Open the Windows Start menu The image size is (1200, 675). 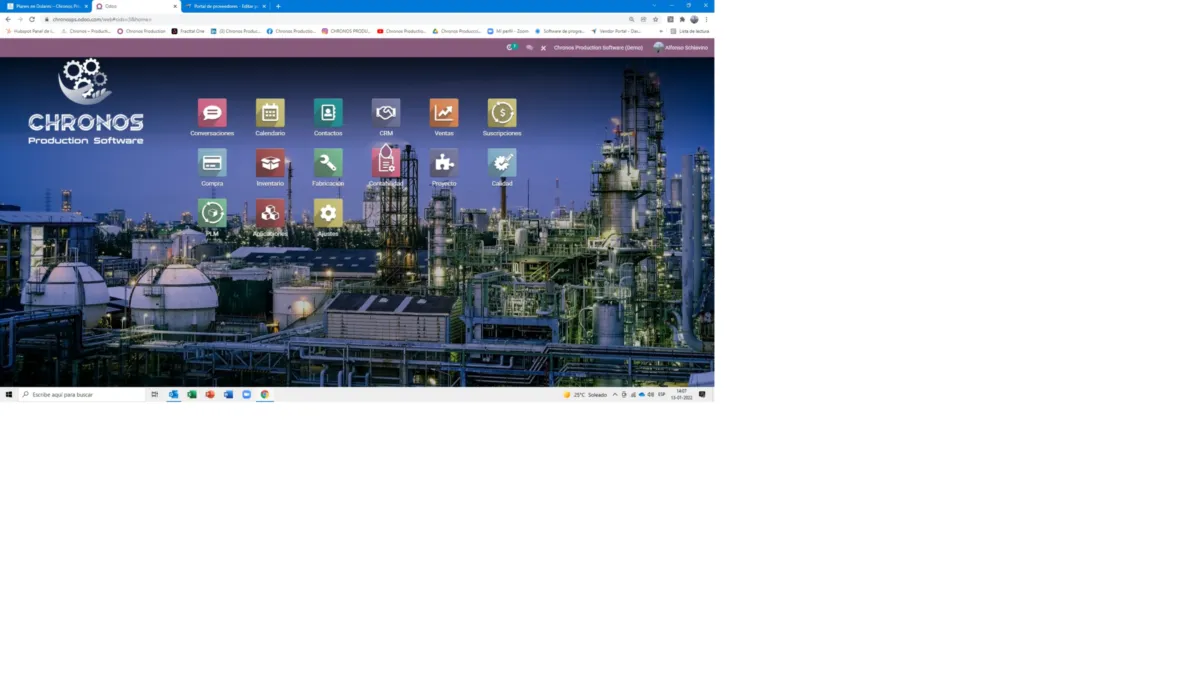pos(9,394)
